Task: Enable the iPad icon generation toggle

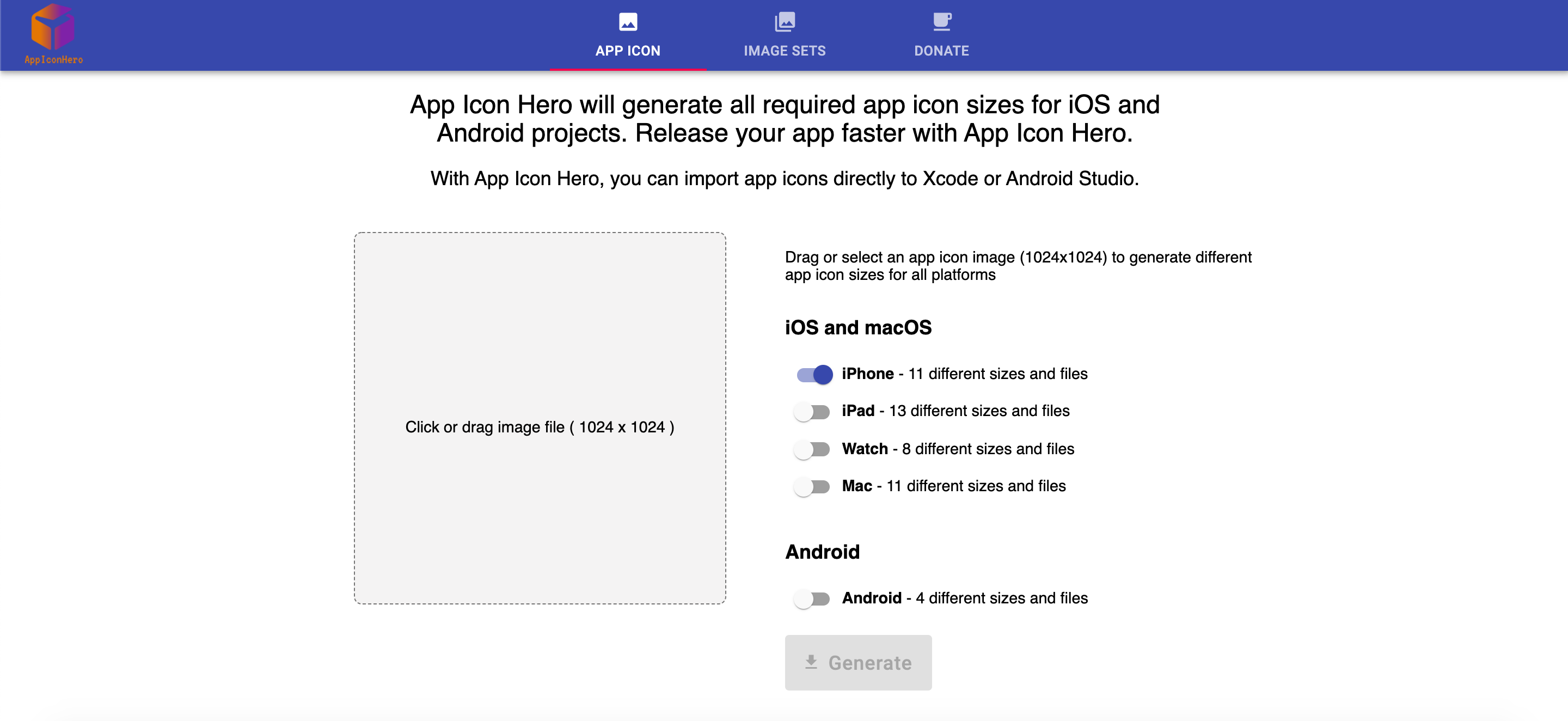Action: (811, 412)
